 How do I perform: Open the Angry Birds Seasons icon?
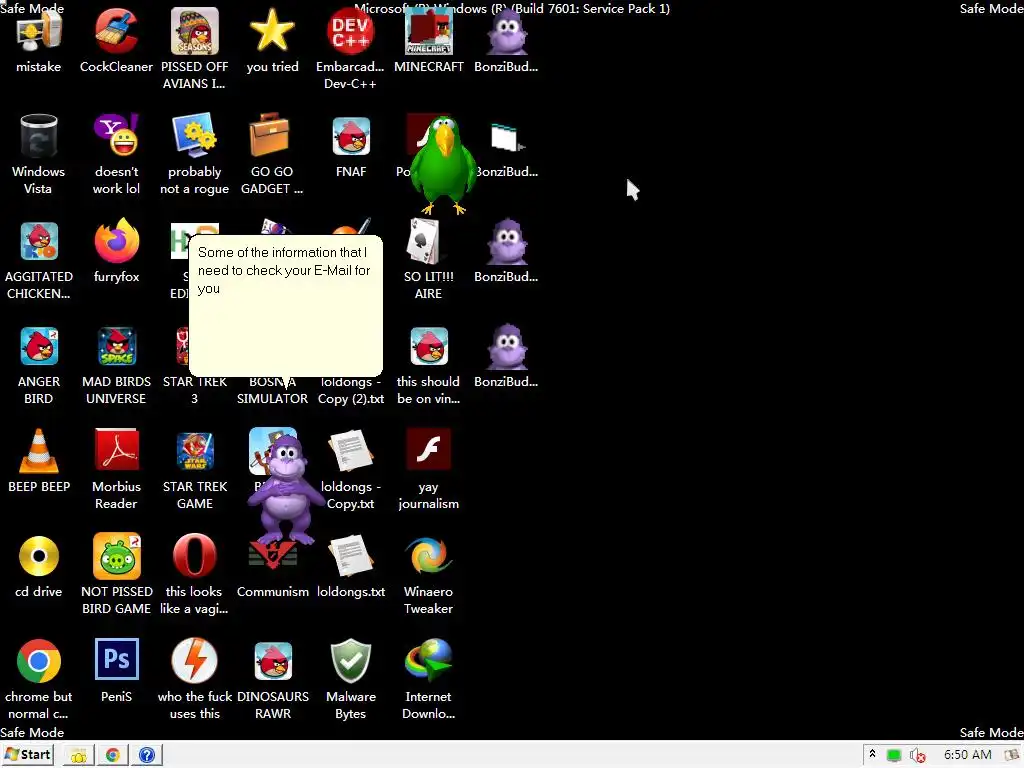(x=195, y=31)
